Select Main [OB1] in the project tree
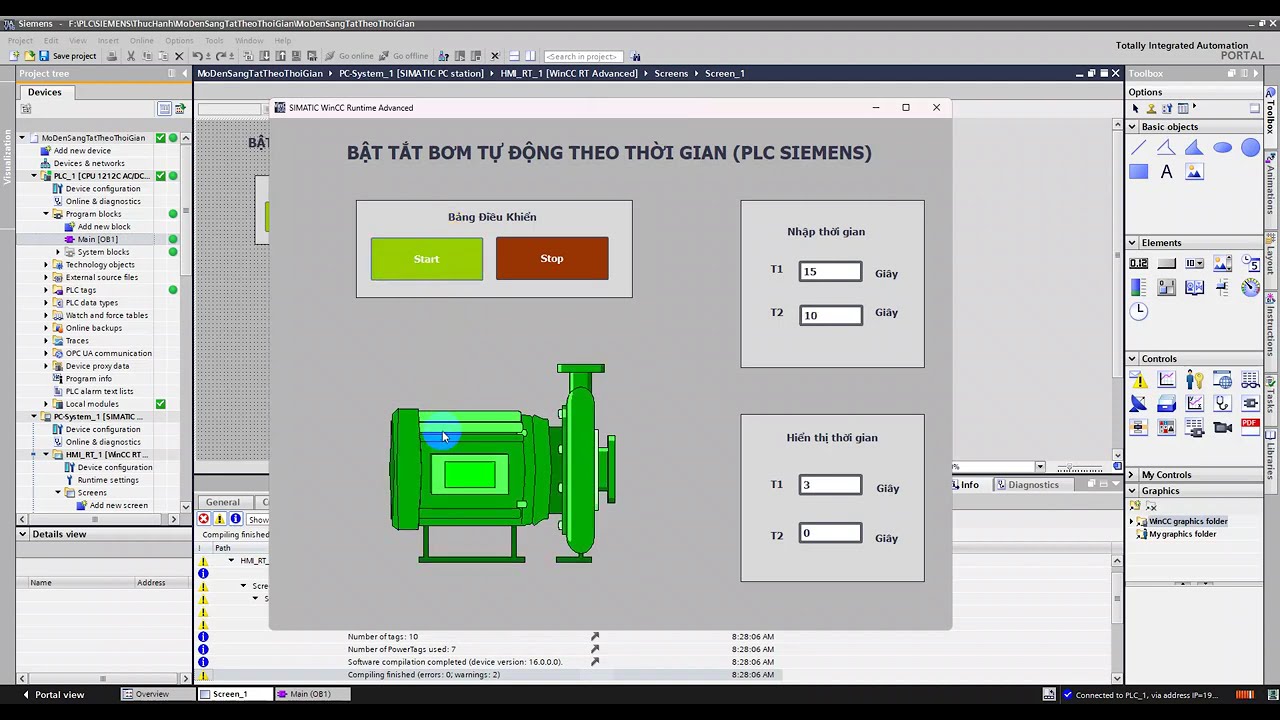The image size is (1280, 720). [x=98, y=239]
